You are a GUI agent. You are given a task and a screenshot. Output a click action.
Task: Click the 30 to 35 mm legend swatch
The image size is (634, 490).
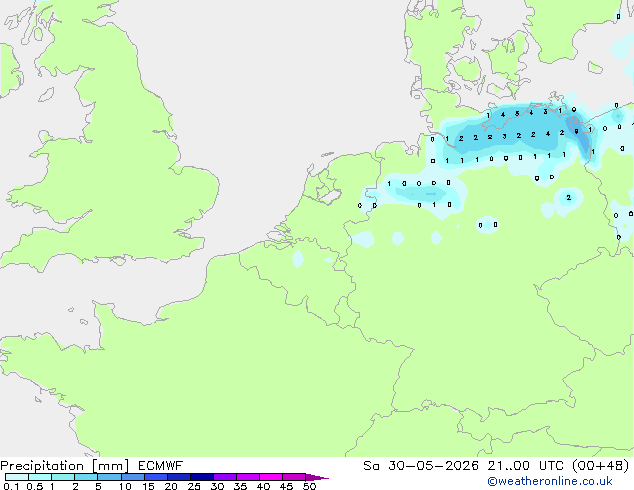(225, 477)
